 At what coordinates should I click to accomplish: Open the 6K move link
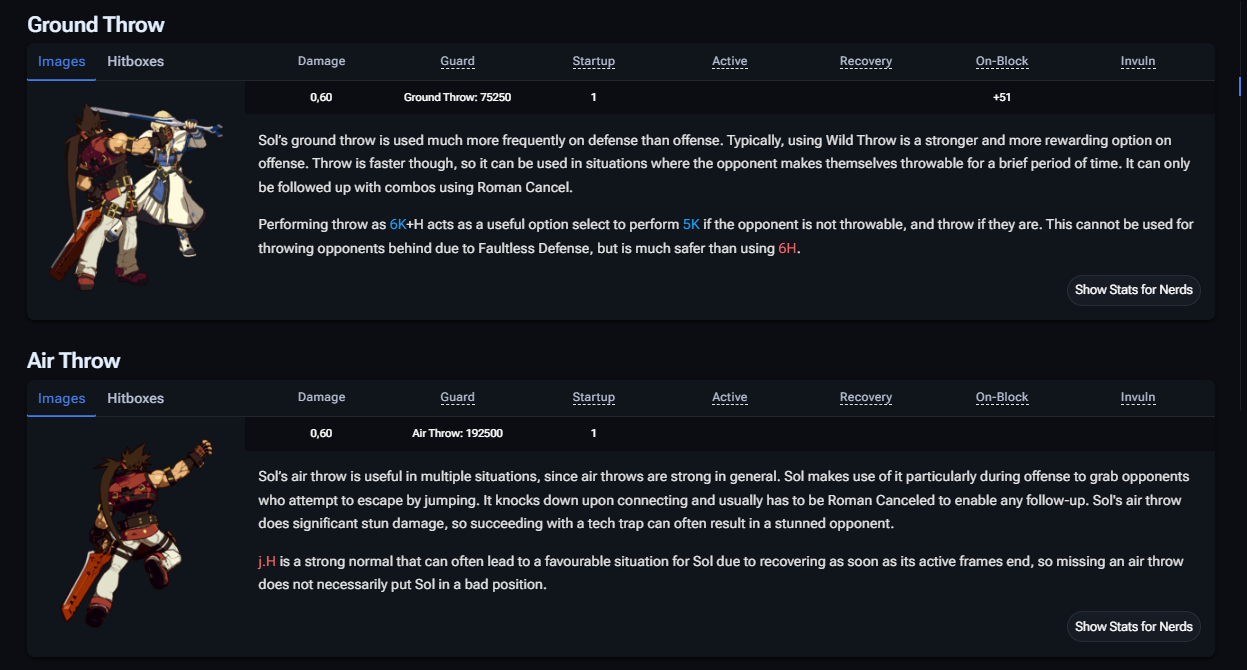[x=398, y=225]
